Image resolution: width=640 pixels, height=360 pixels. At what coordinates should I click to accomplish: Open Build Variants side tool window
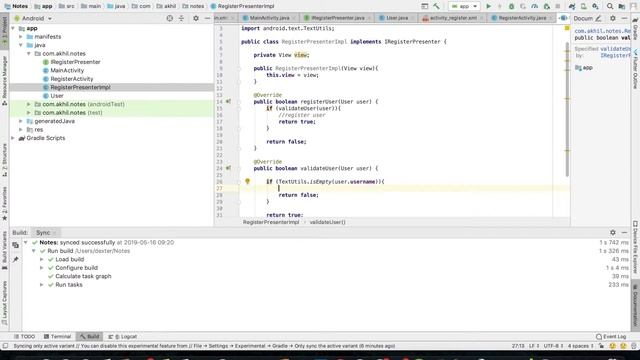point(4,250)
